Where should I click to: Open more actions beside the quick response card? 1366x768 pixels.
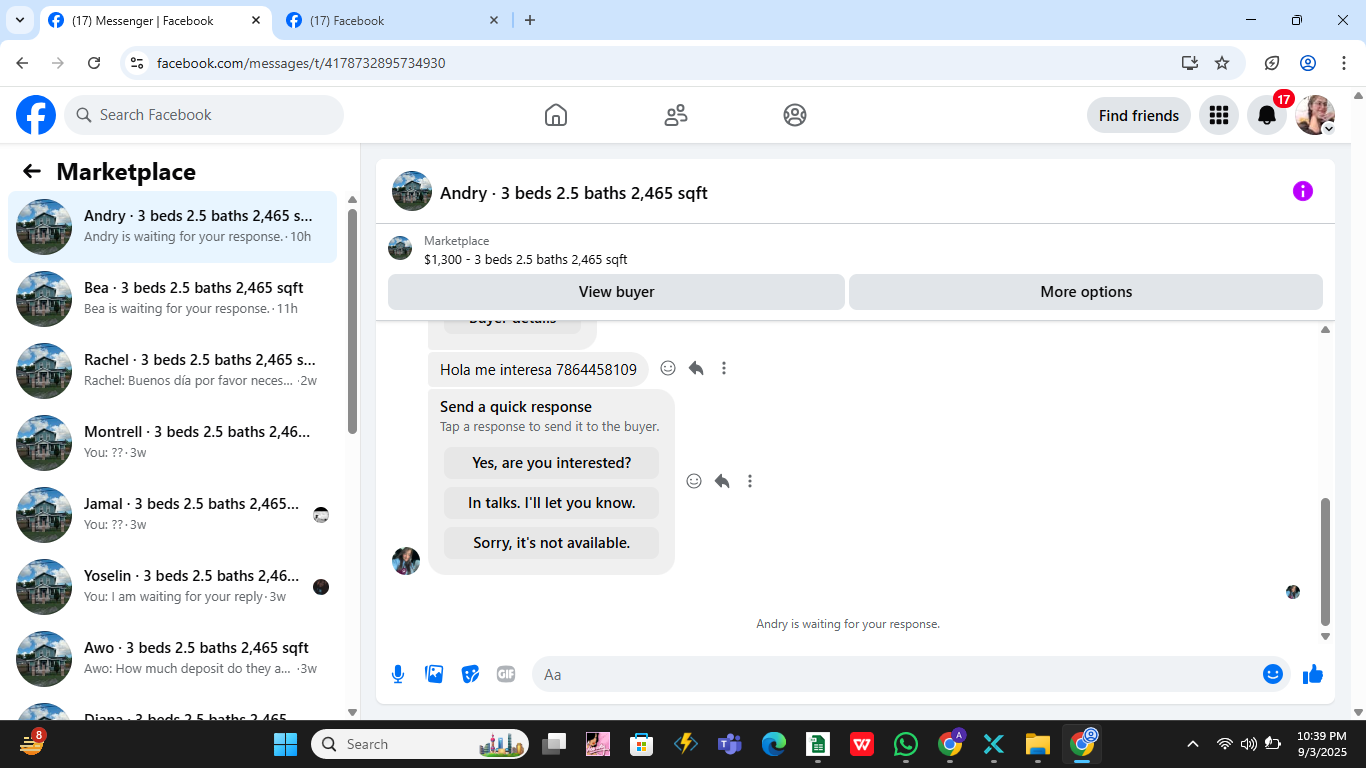click(x=750, y=481)
